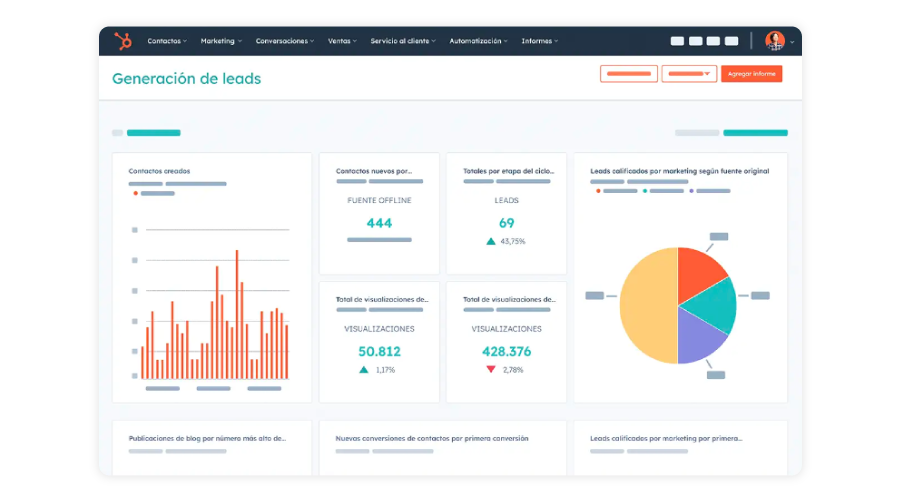Click the orange legend dot in Contactos creados
This screenshot has height=500, width=900.
[135, 193]
